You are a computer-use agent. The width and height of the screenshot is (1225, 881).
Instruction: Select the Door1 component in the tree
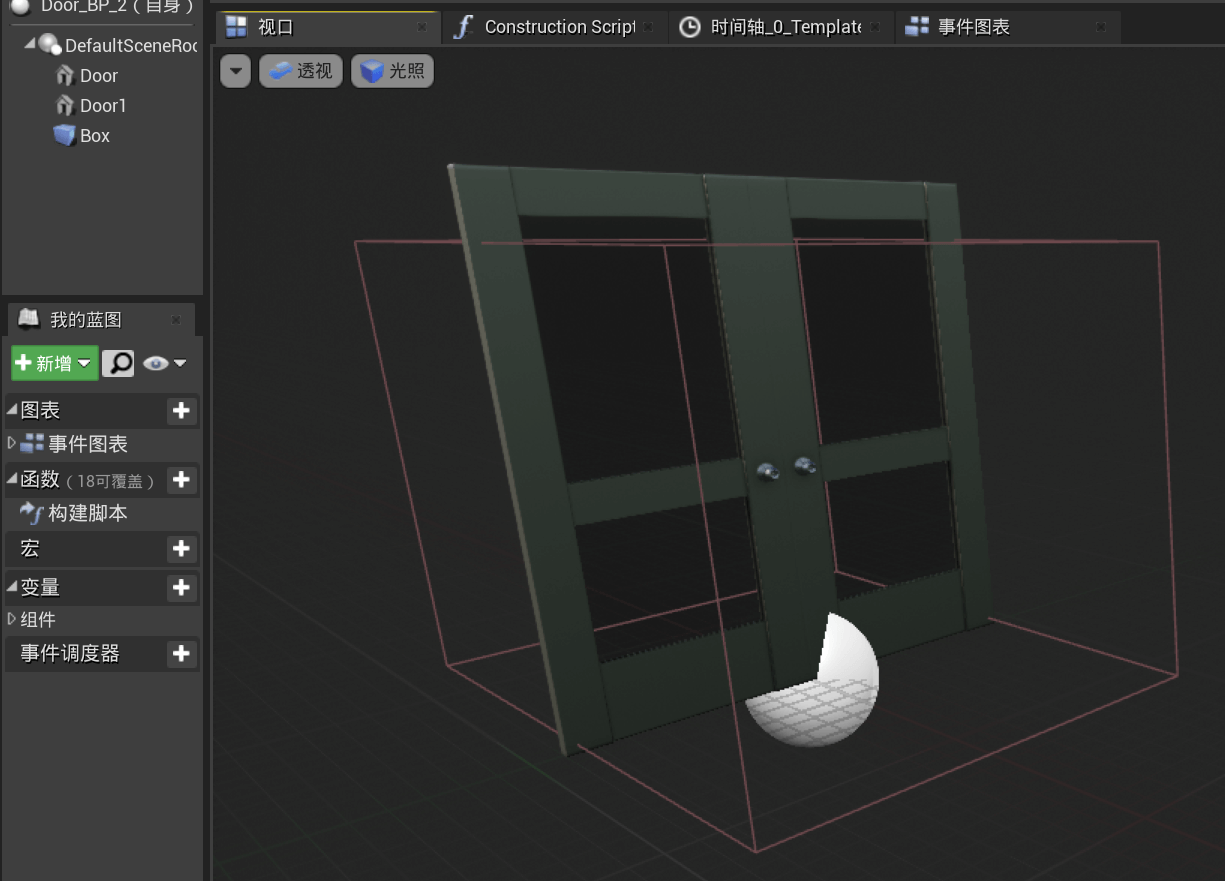[103, 106]
